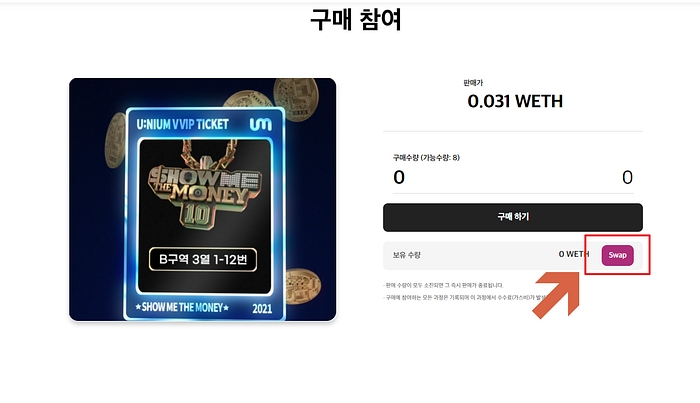Viewport: 700px width, 403px height.
Task: Click the 2021 year text on the ticket
Action: [x=262, y=308]
